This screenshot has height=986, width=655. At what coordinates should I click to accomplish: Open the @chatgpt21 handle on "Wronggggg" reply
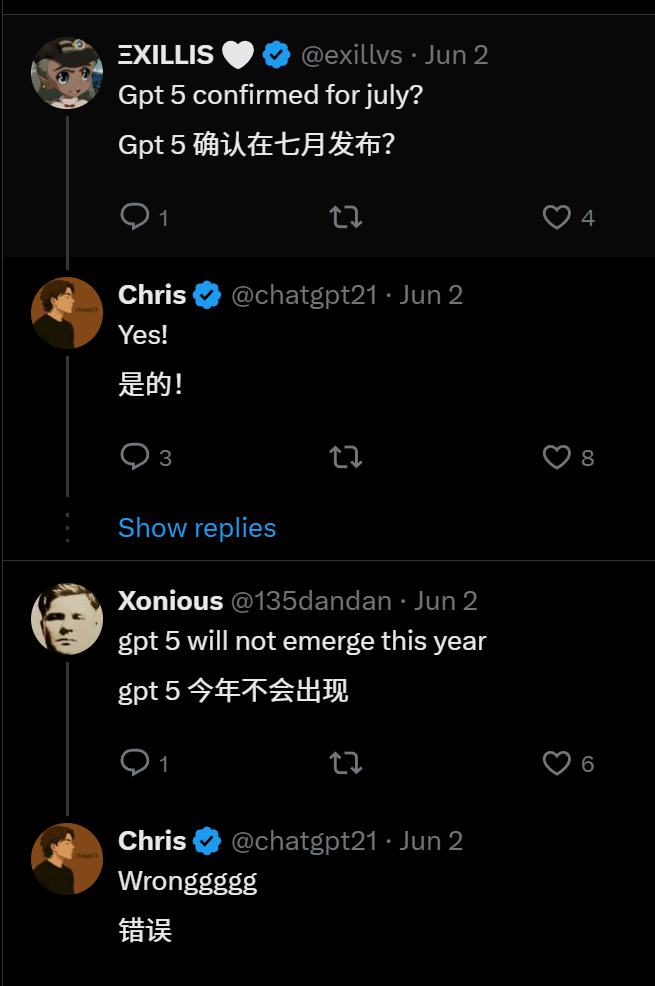pos(304,841)
